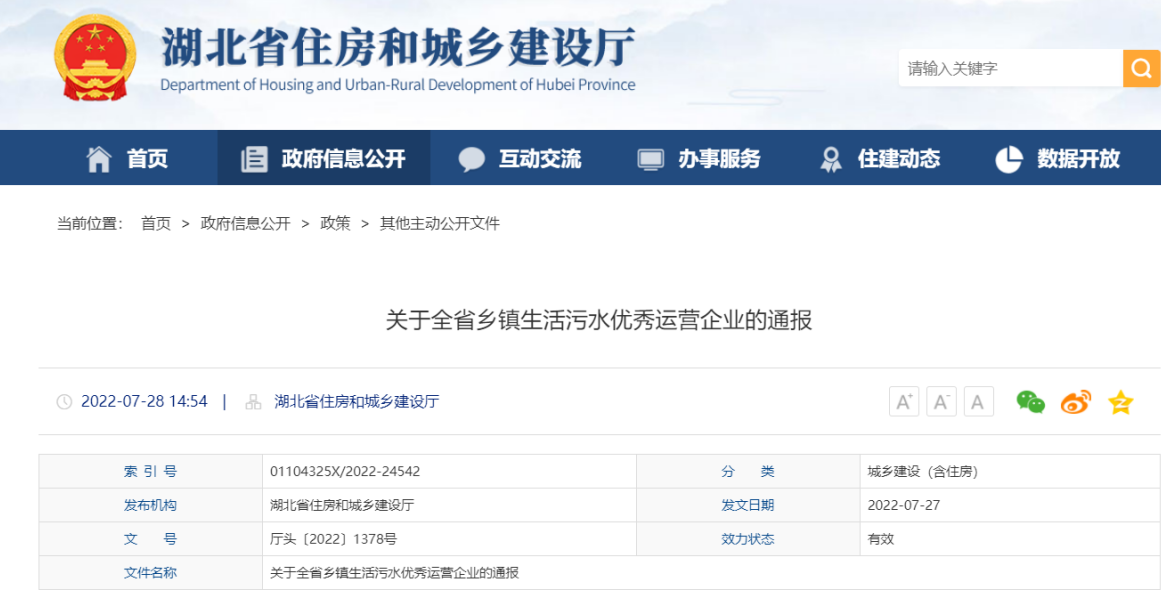Click the validity status 有效
1161x594 pixels.
880,539
